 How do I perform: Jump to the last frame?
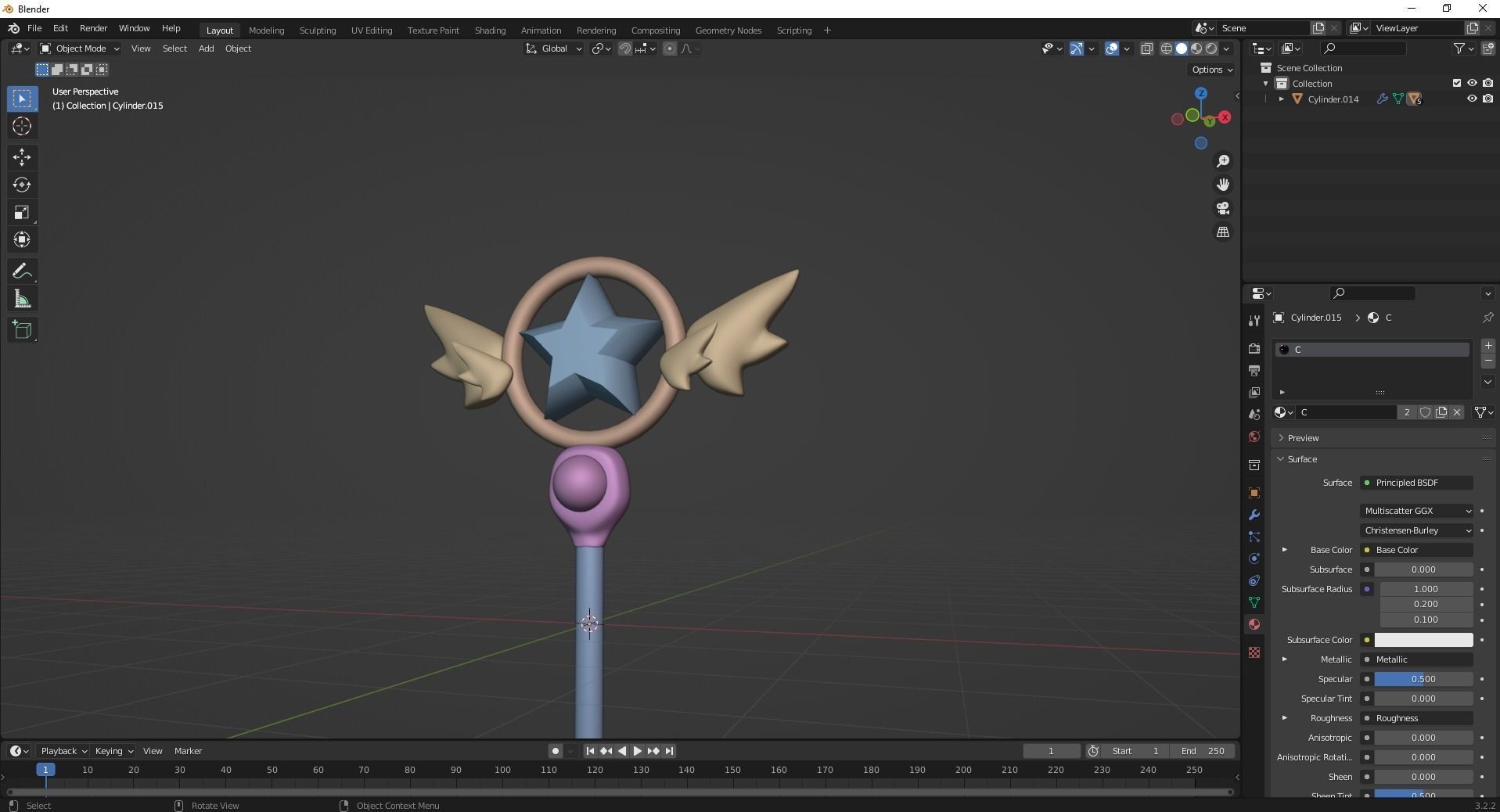[x=669, y=751]
